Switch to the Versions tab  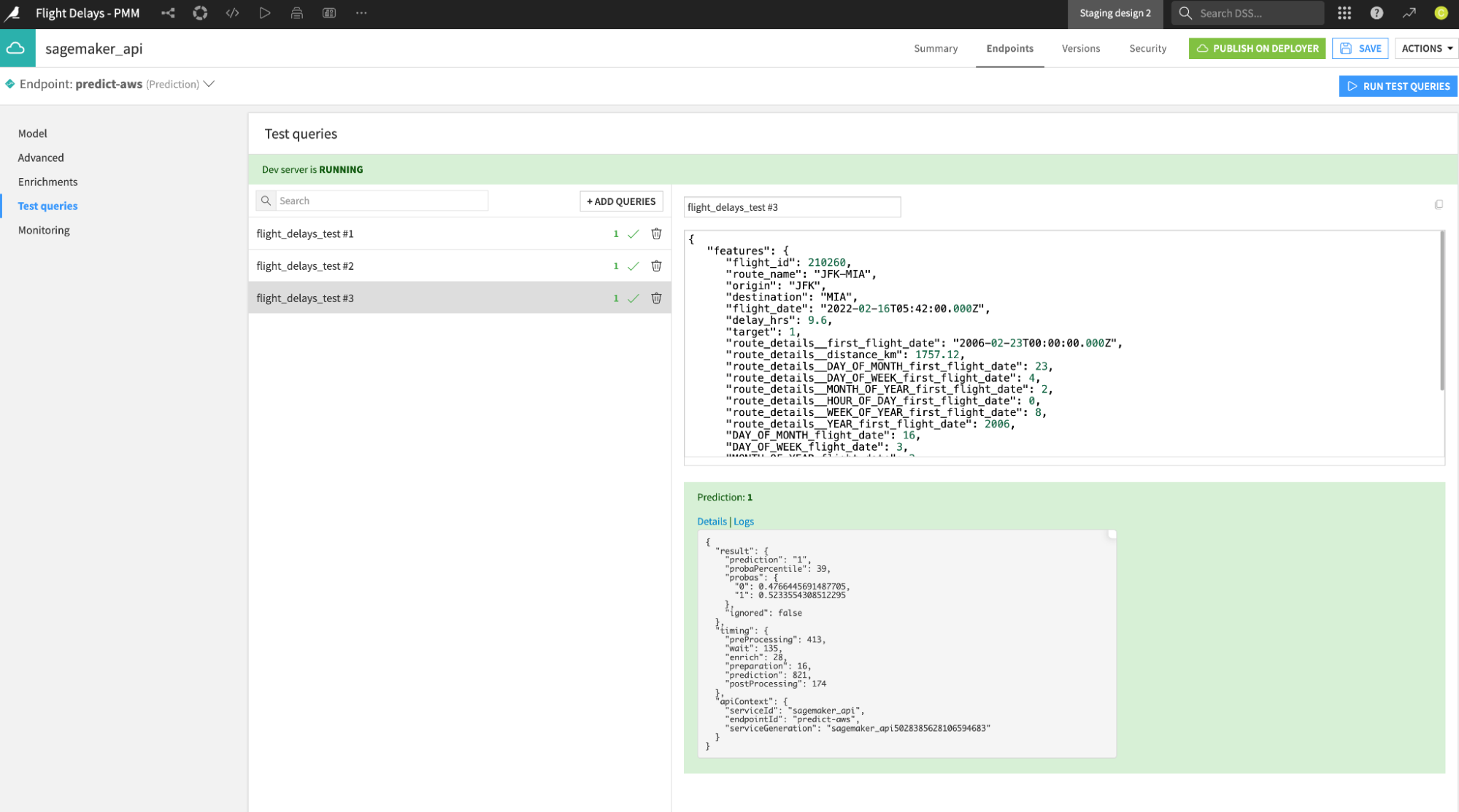(x=1081, y=48)
